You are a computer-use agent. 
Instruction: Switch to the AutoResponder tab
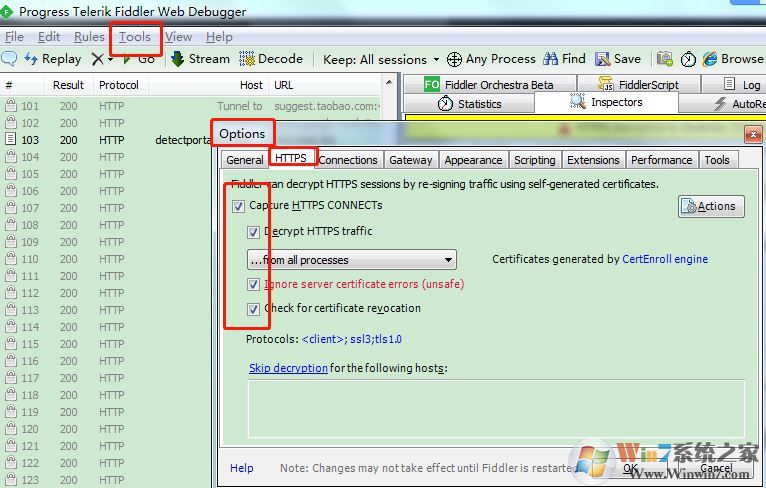pos(722,104)
